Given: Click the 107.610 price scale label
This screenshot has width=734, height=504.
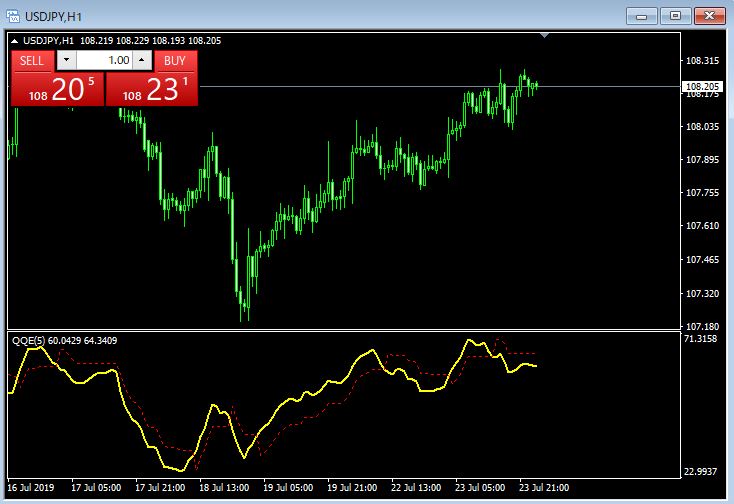Looking at the screenshot, I should coord(702,226).
